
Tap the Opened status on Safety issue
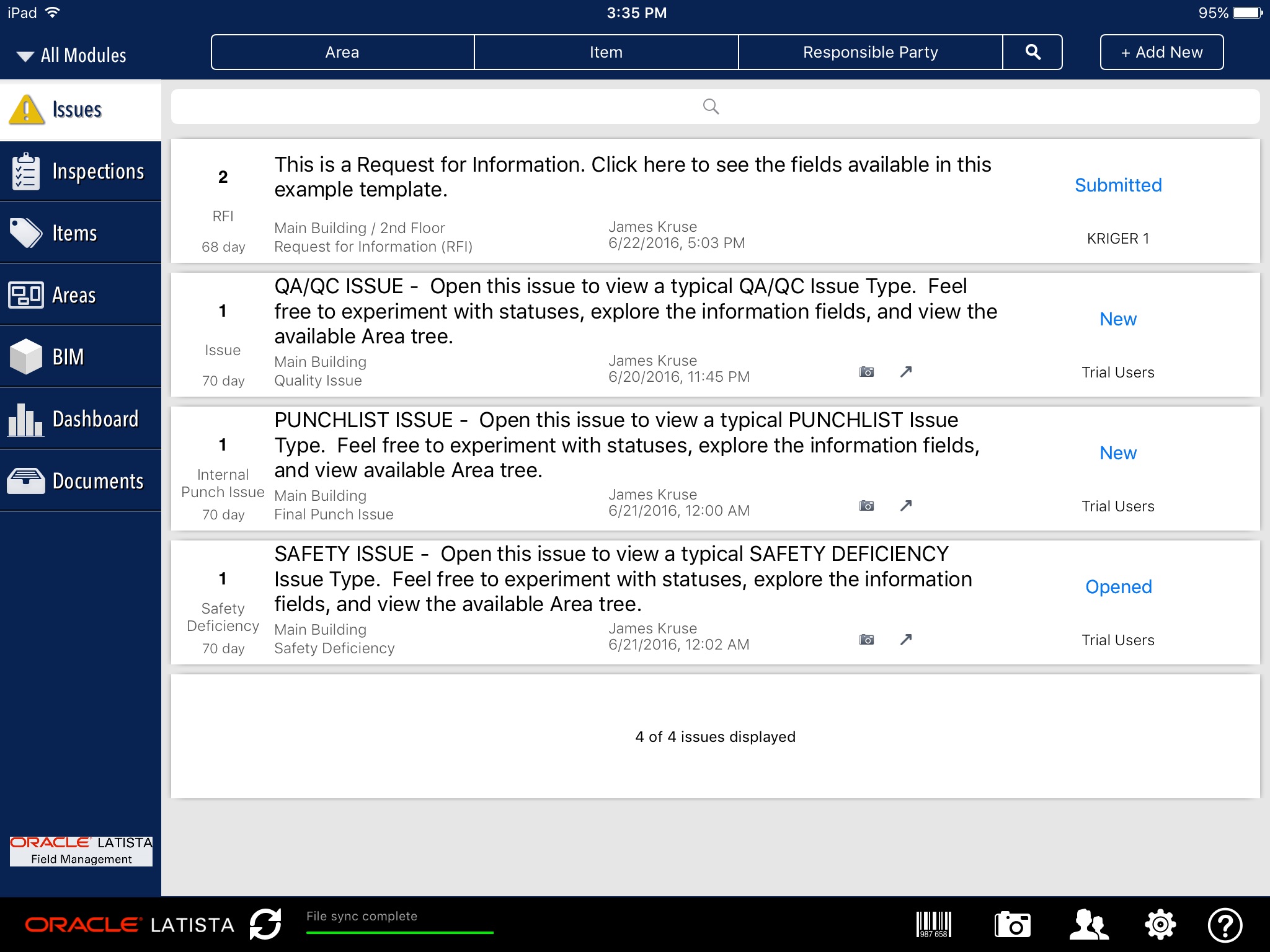tap(1118, 586)
